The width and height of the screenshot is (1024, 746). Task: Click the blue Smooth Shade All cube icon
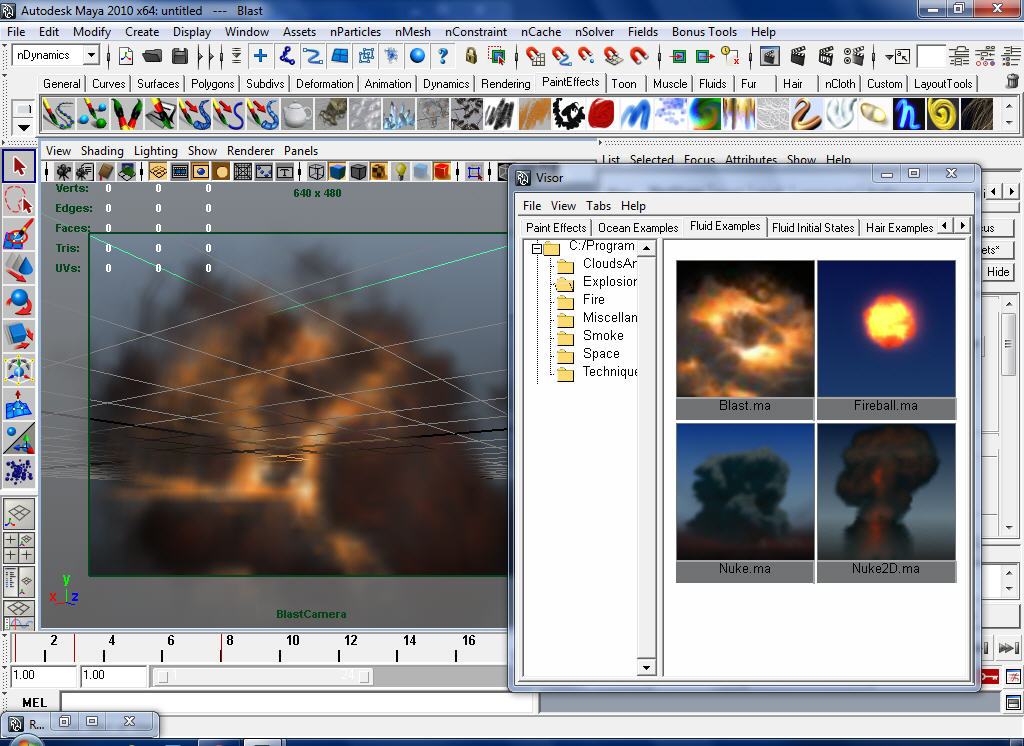click(x=337, y=172)
